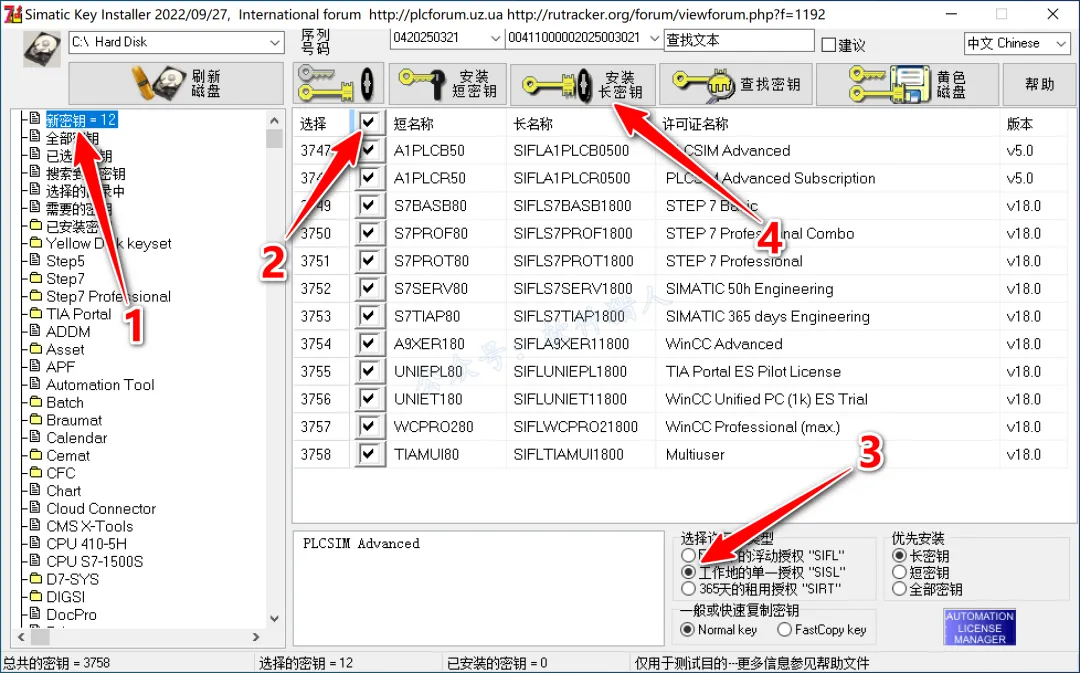Select Step5 in the tree
This screenshot has height=673, width=1080.
(65, 261)
